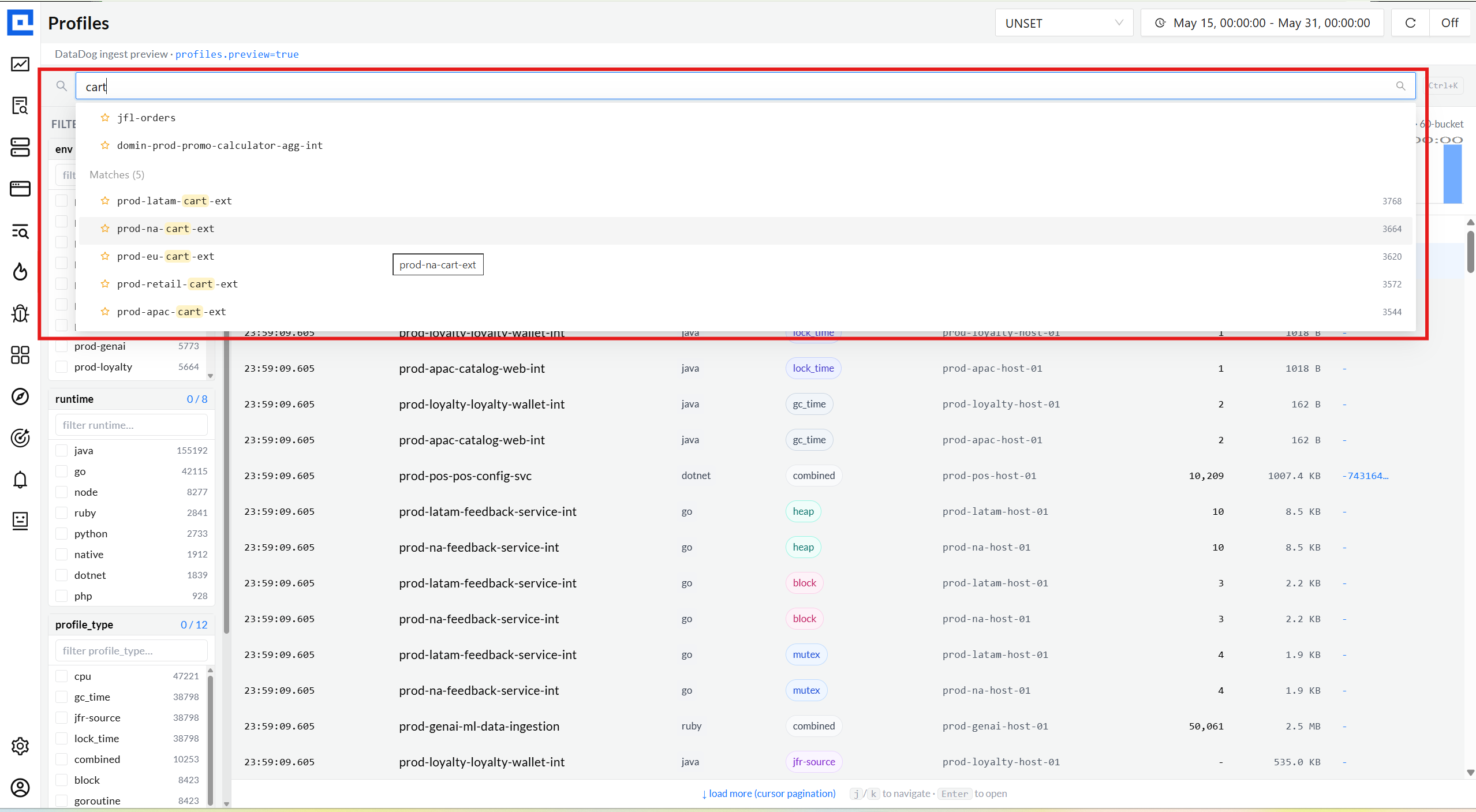
Task: Star the jfl-orders suggestion
Action: click(x=105, y=118)
